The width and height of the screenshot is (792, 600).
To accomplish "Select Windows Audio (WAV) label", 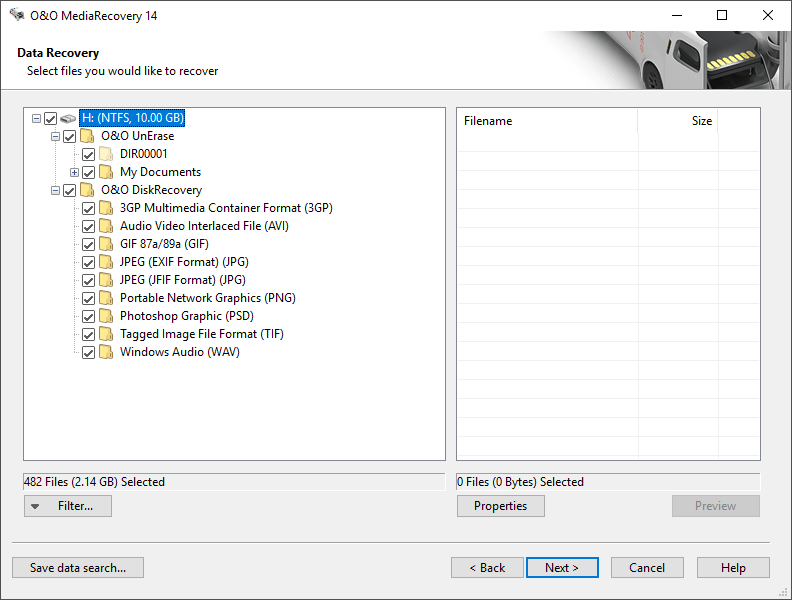I will pyautogui.click(x=179, y=353).
